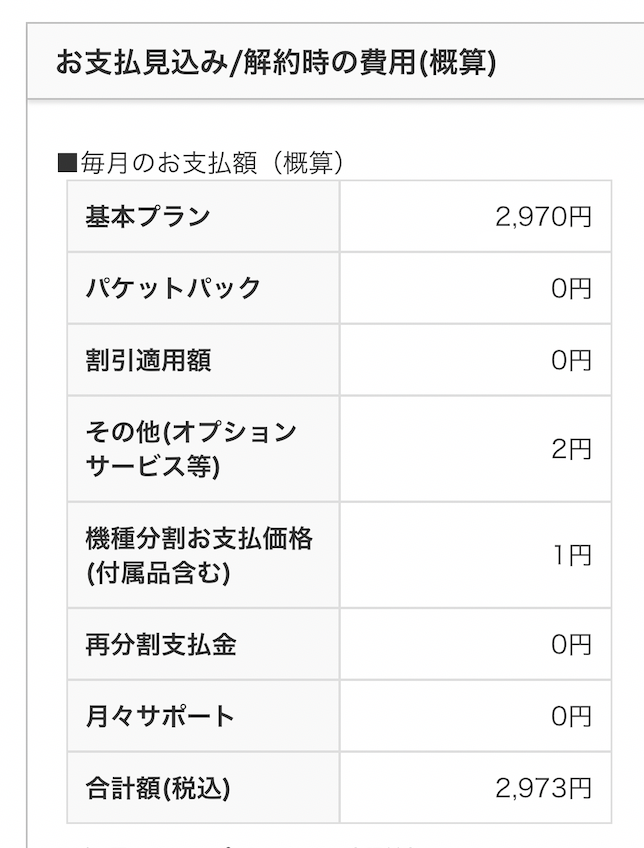Click the 割引適用額 0円 amount
Image resolution: width=644 pixels, height=848 pixels.
572,360
